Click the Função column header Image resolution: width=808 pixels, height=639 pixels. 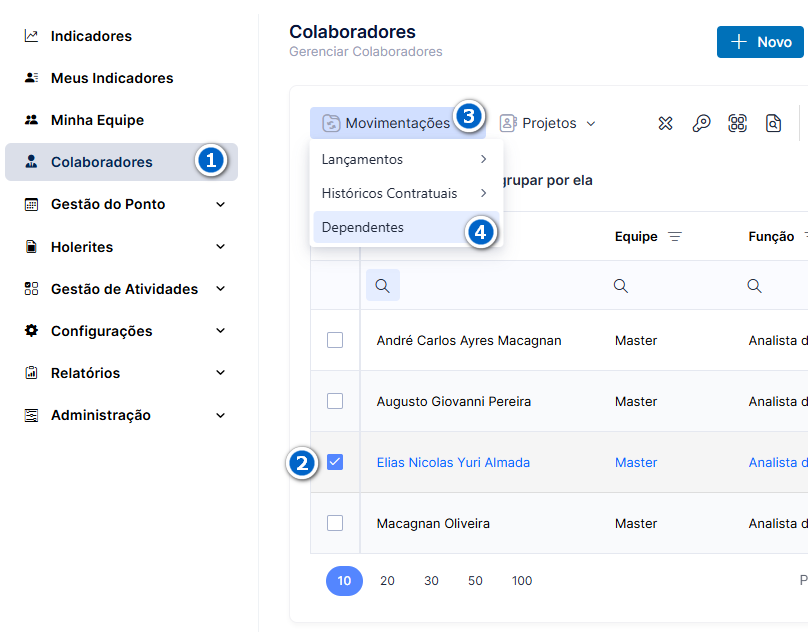pyautogui.click(x=771, y=237)
